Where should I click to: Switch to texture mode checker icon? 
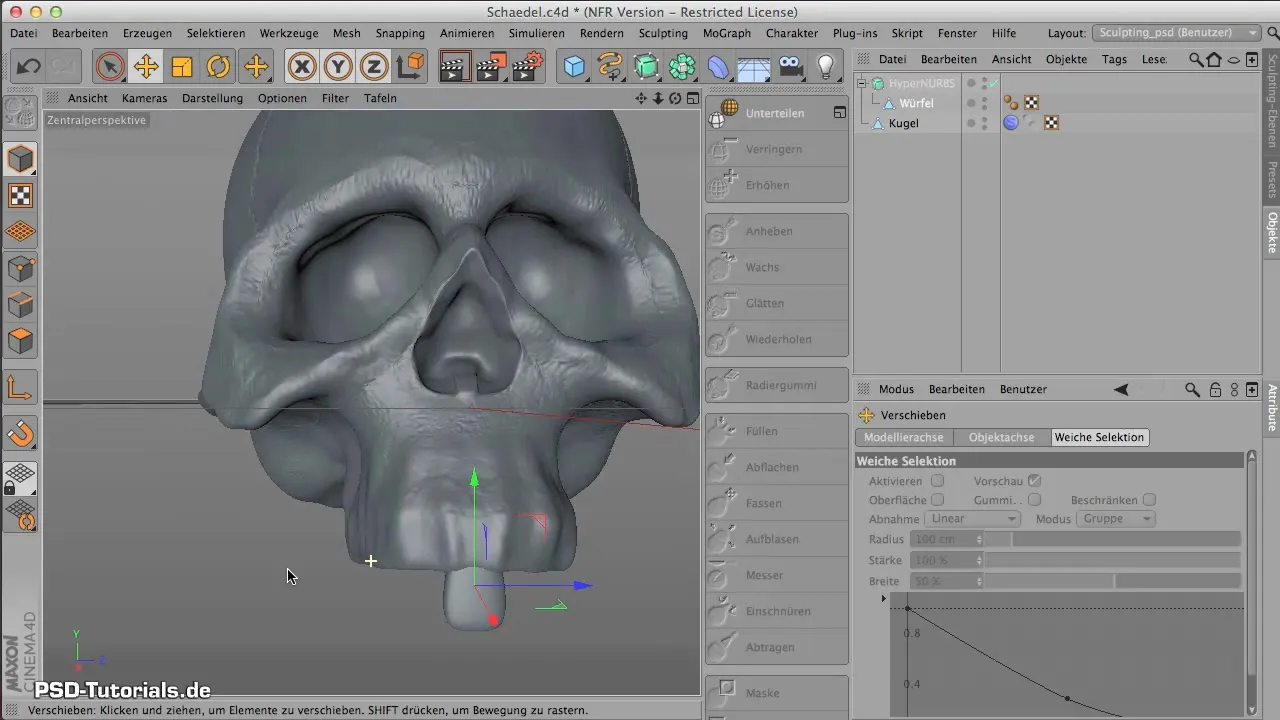pyautogui.click(x=21, y=195)
